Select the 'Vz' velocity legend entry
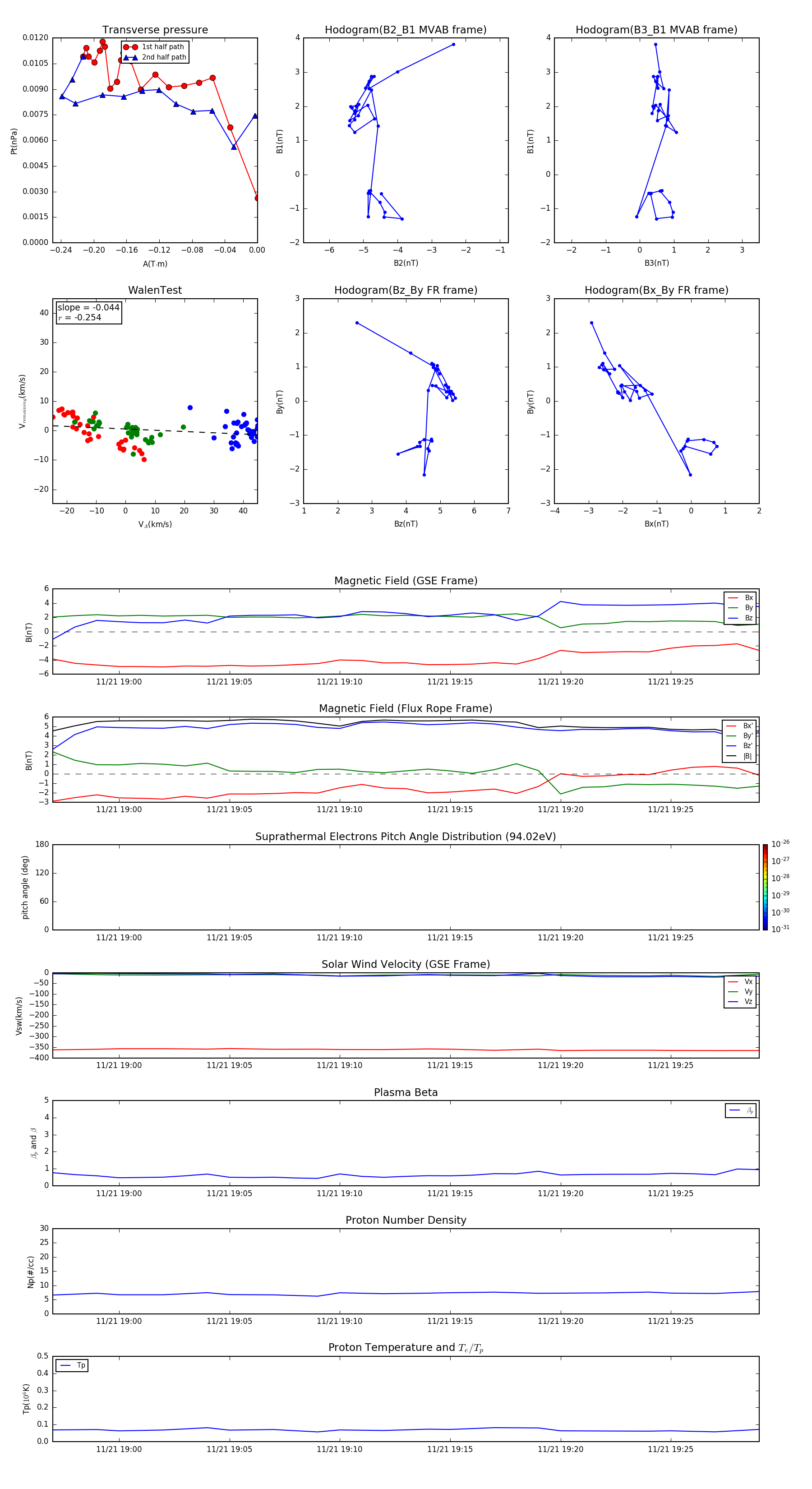 click(740, 1002)
